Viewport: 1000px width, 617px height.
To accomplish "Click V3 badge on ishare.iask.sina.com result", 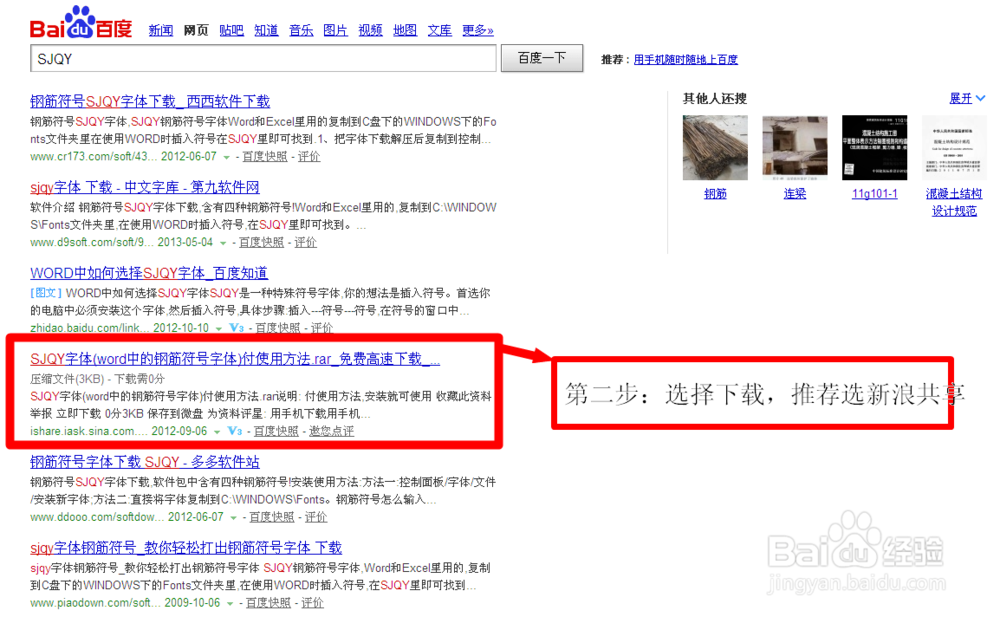I will coord(235,431).
